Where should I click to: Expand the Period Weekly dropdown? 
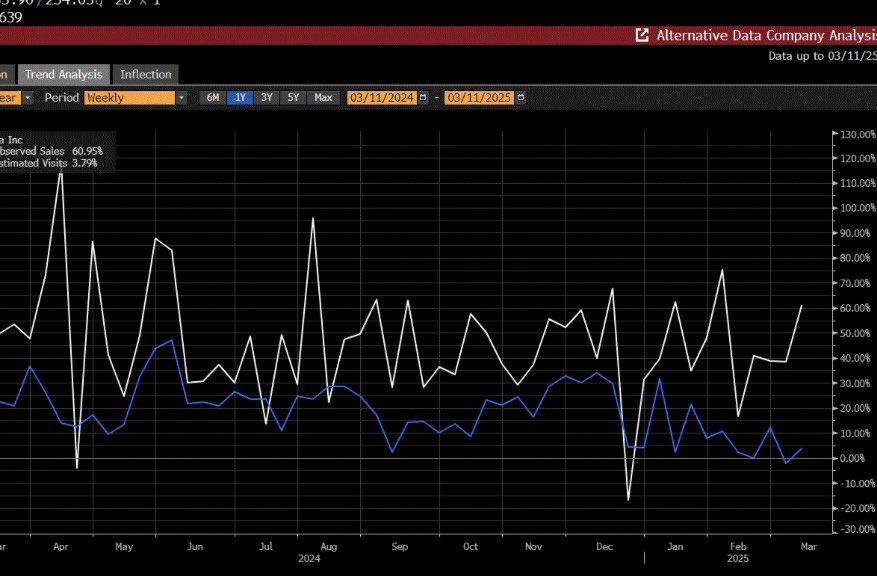(181, 98)
